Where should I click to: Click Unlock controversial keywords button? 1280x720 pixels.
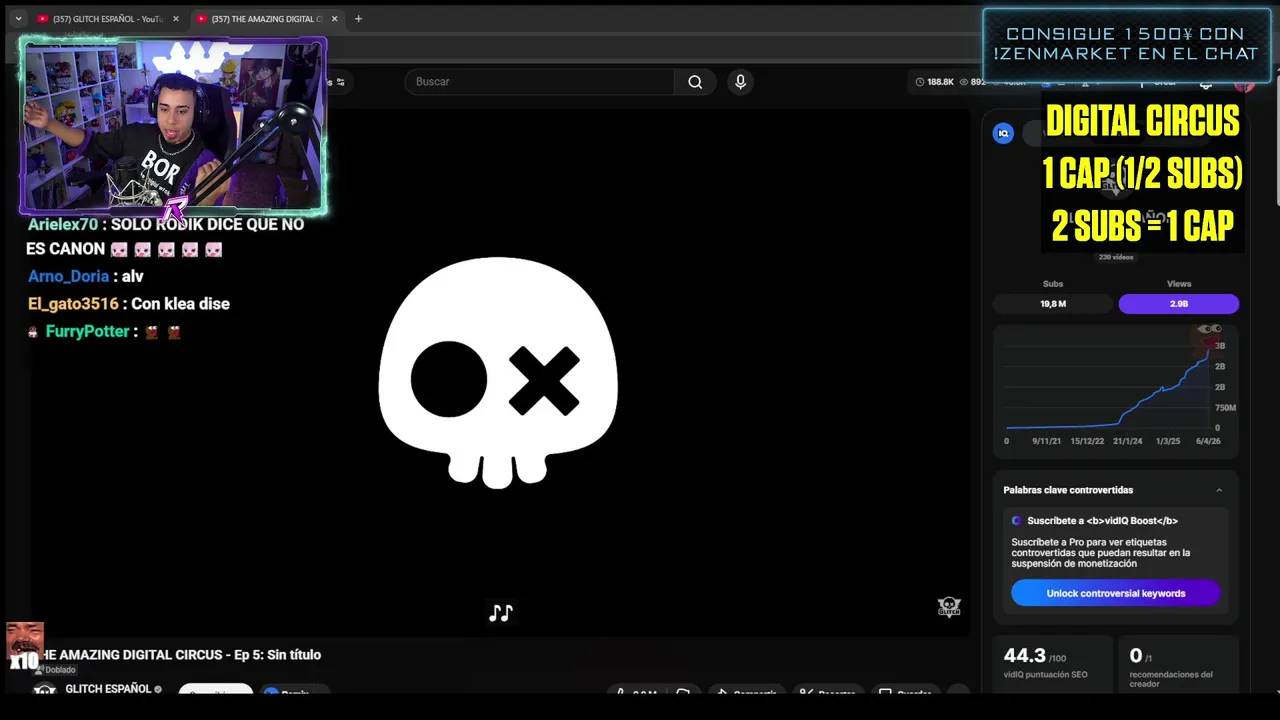pos(1116,593)
